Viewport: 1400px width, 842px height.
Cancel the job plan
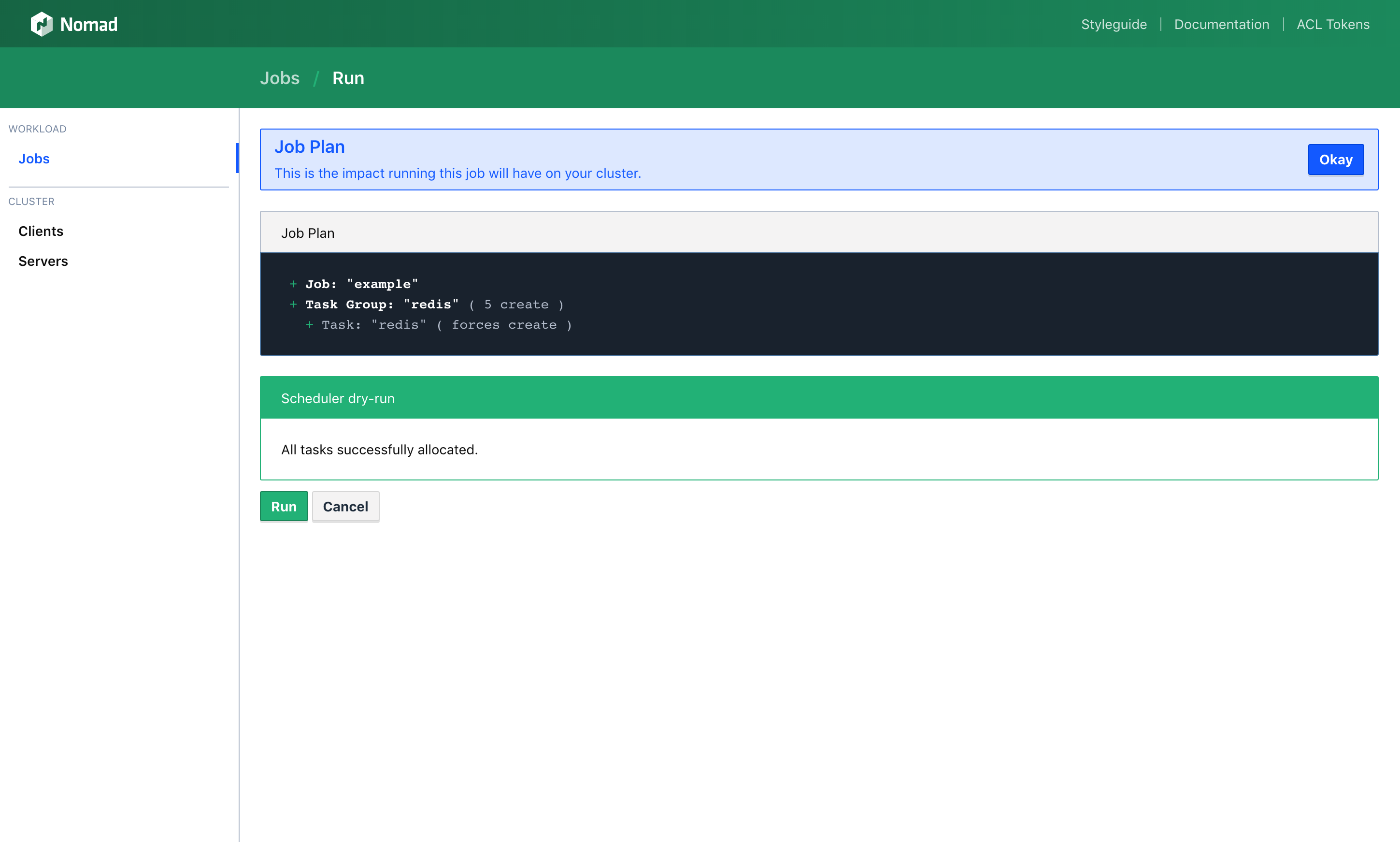(x=345, y=506)
